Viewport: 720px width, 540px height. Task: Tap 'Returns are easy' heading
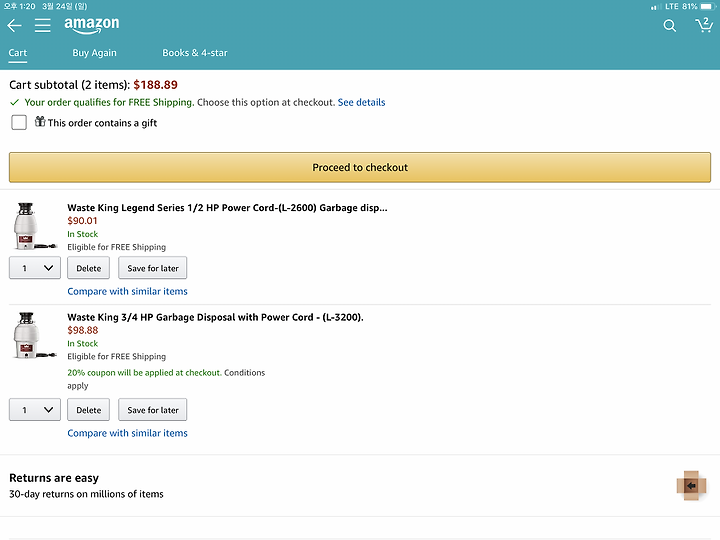click(x=54, y=478)
